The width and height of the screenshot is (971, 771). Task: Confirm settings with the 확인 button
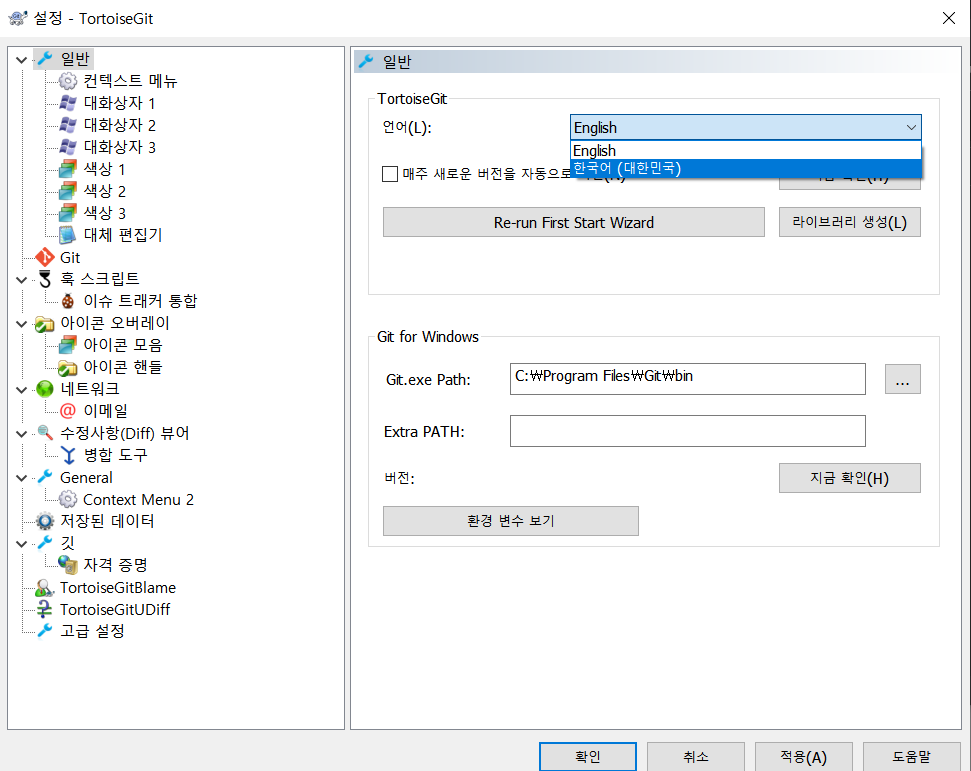[x=588, y=757]
